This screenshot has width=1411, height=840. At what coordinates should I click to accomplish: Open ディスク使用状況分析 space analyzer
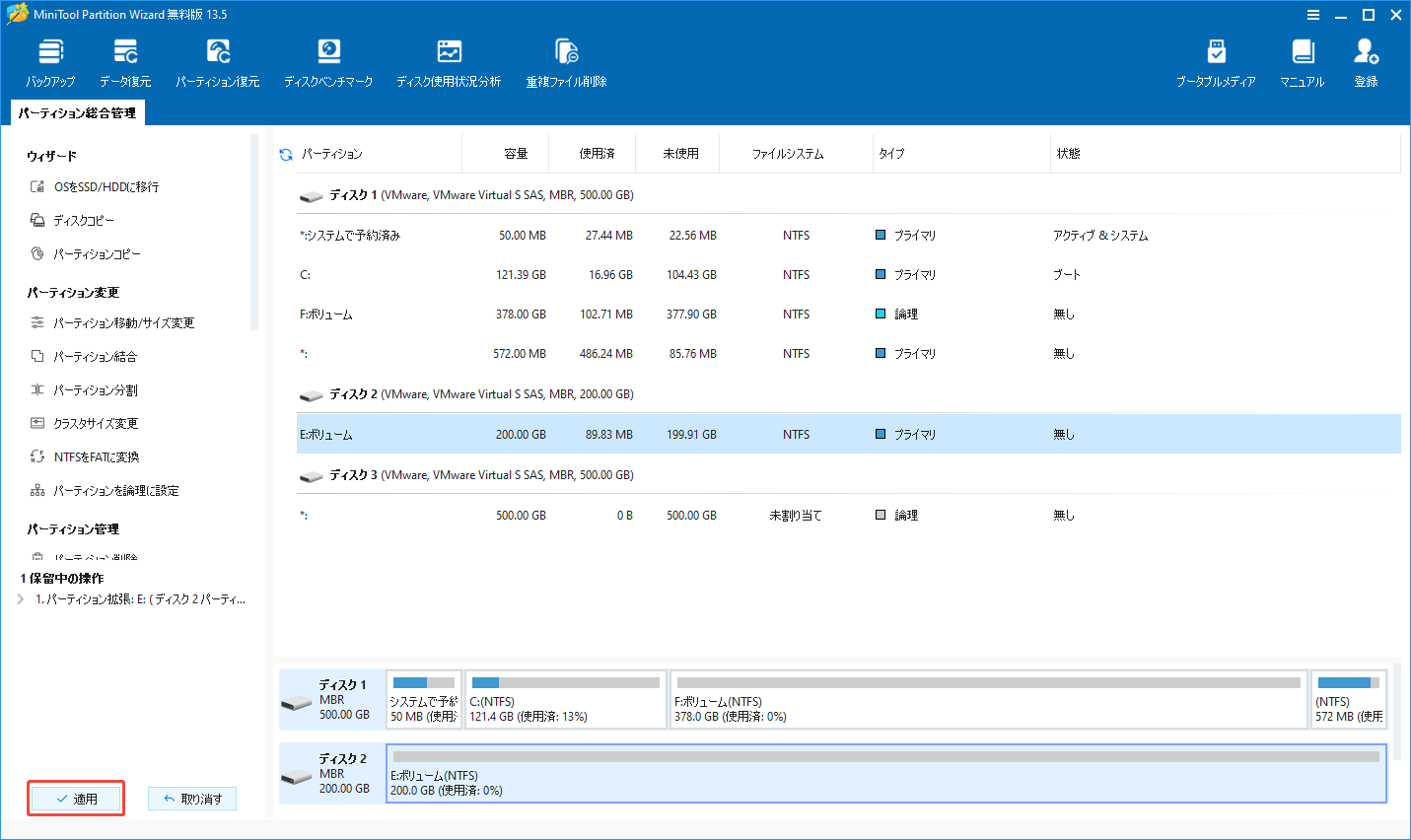click(x=449, y=59)
